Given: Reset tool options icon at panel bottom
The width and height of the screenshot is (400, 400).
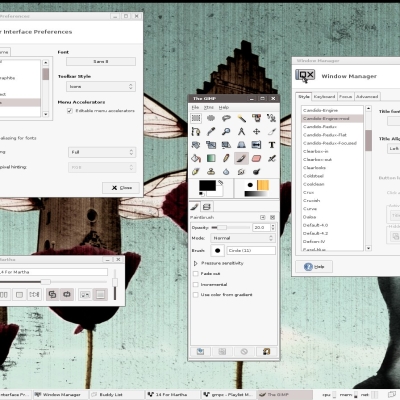Looking at the screenshot, I should tap(266, 351).
